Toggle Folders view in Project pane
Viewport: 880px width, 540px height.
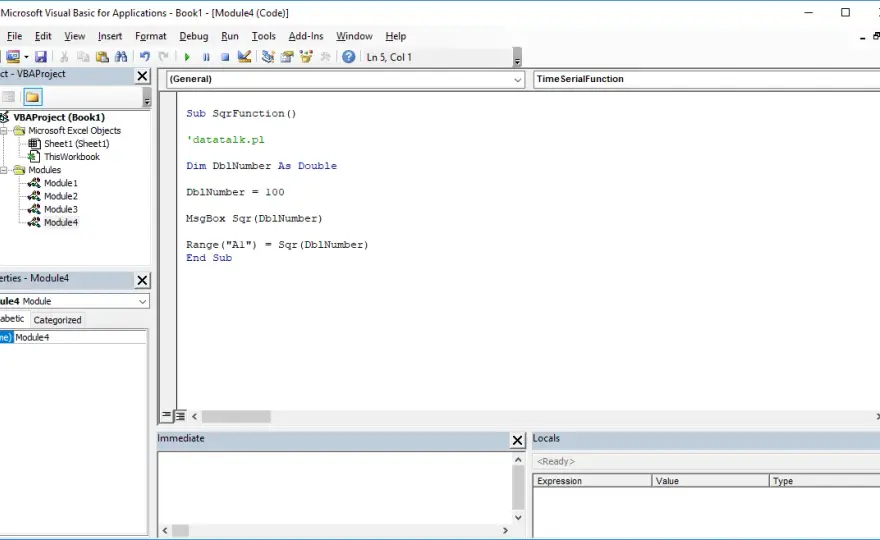(x=33, y=97)
